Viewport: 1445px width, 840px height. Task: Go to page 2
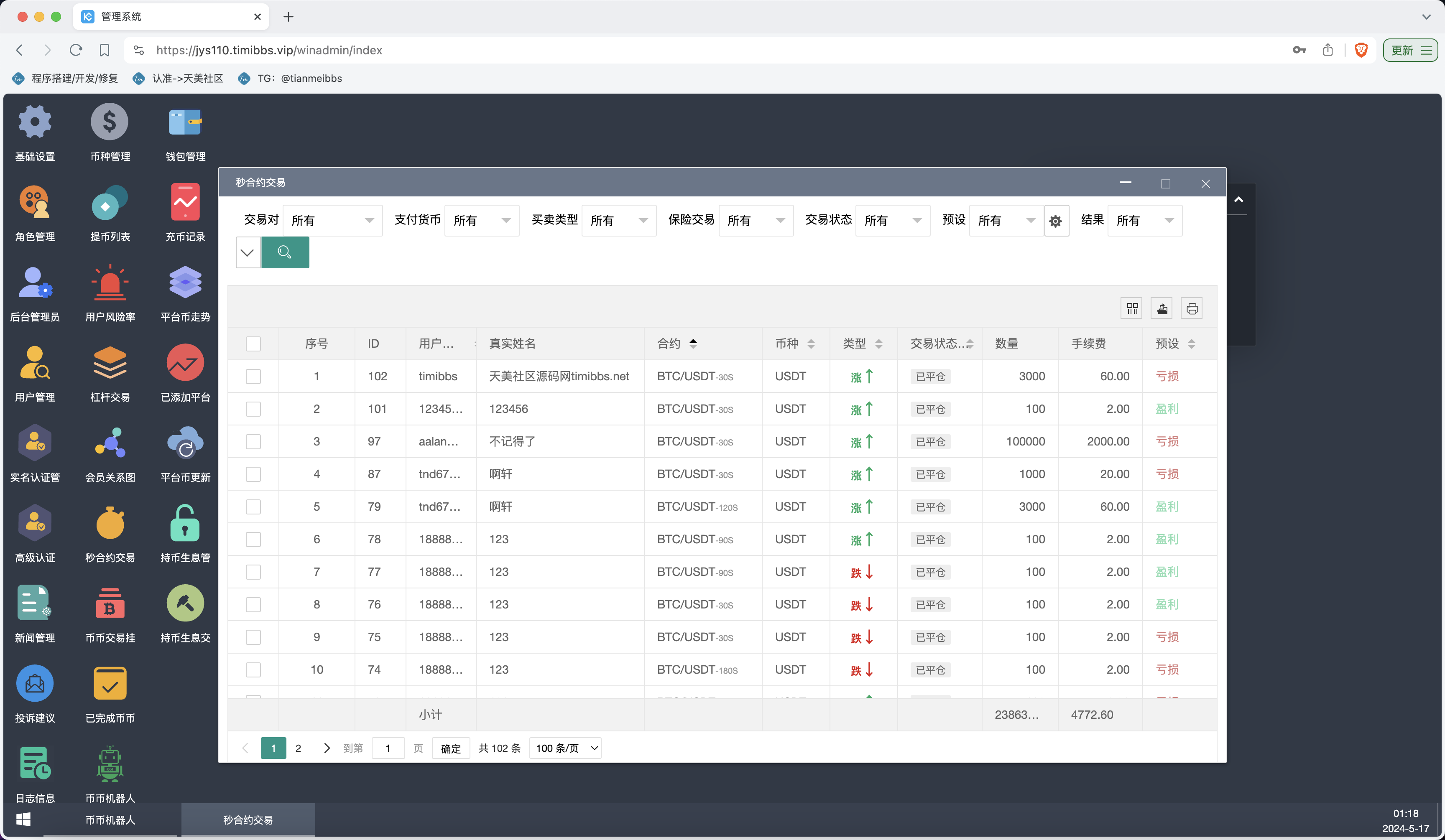(298, 748)
